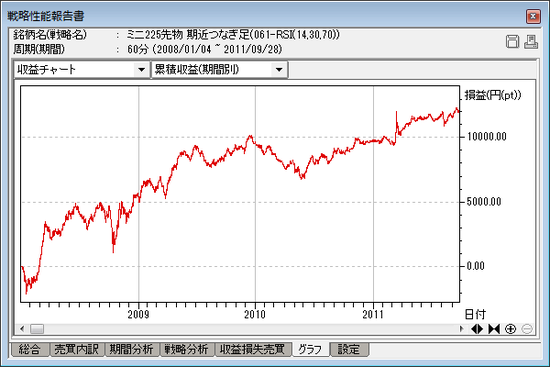550x367 pixels.
Task: Click the 損益(円(pt)) axis title
Action: point(493,95)
